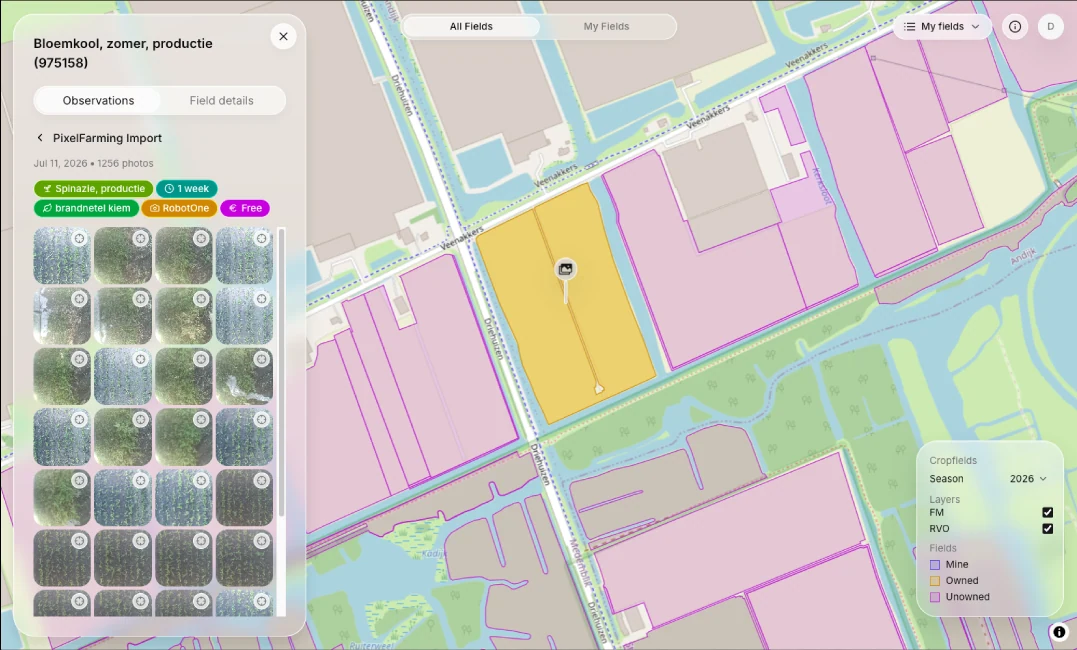1077x650 pixels.
Task: Click the 'PixelFarming Import' label
Action: [x=107, y=138]
